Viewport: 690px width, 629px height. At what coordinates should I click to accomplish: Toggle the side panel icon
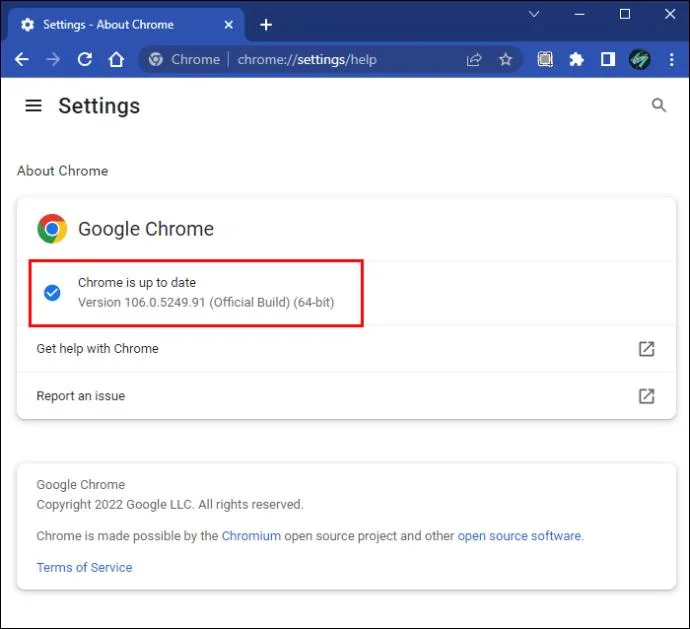pyautogui.click(x=607, y=60)
